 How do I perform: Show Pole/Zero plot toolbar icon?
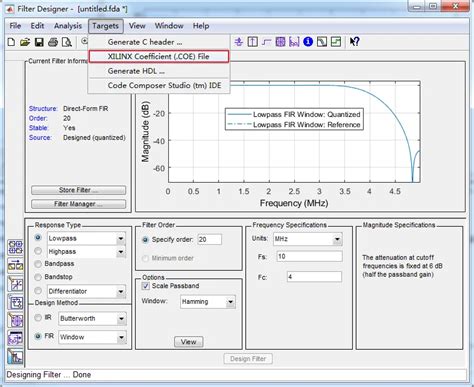tap(280, 42)
